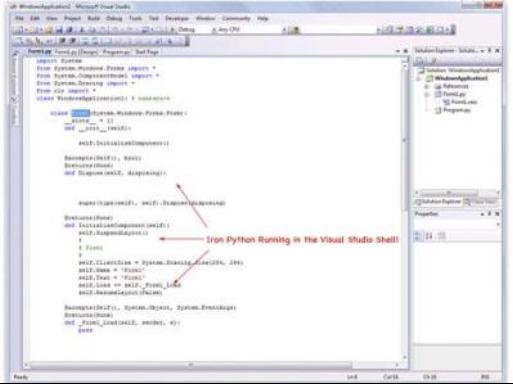Click the Save icon in toolbar
513x384 pixels.
pos(59,30)
